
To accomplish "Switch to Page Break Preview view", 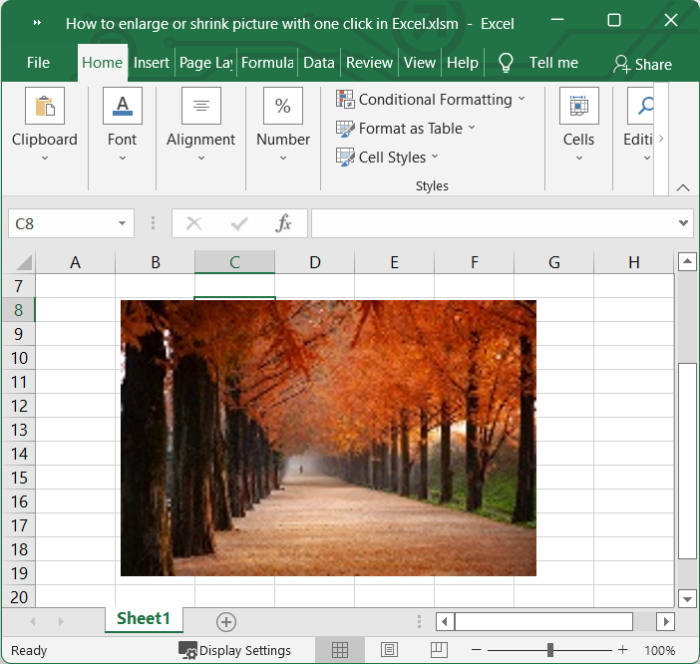I will tap(438, 650).
